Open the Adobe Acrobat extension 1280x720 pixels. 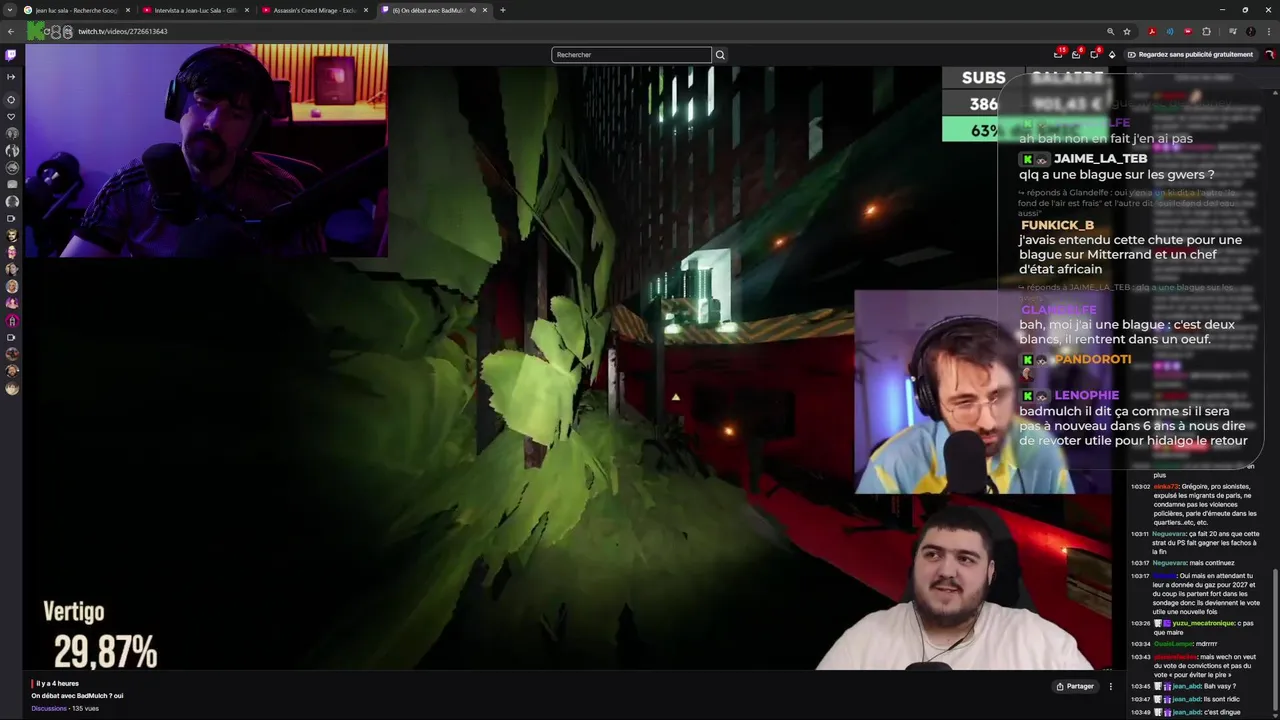pos(1152,31)
